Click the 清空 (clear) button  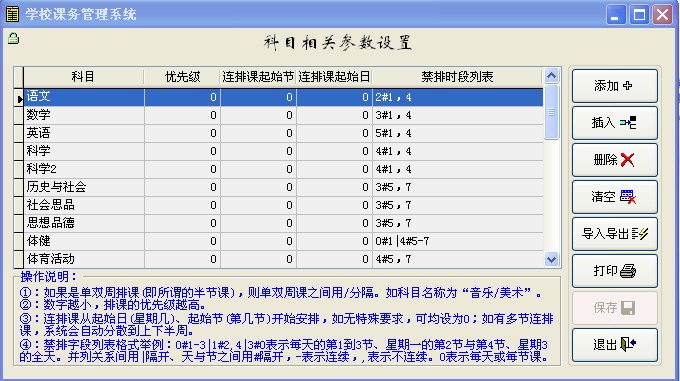click(x=615, y=197)
